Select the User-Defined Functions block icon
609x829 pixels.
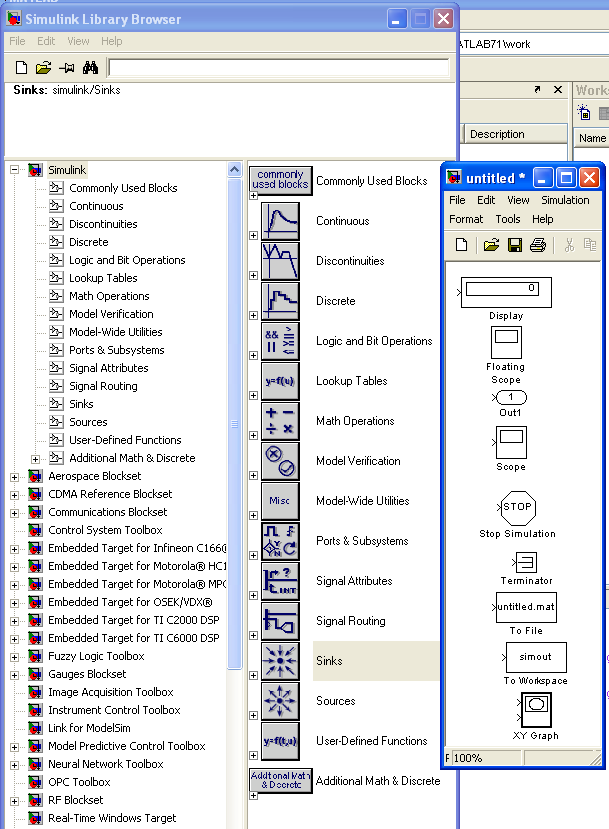280,741
